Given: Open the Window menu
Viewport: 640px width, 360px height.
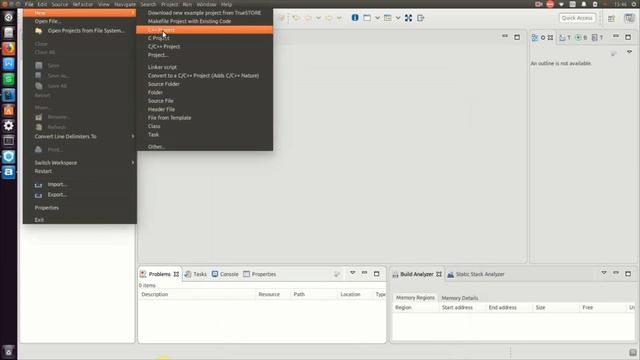Looking at the screenshot, I should pos(206,4).
